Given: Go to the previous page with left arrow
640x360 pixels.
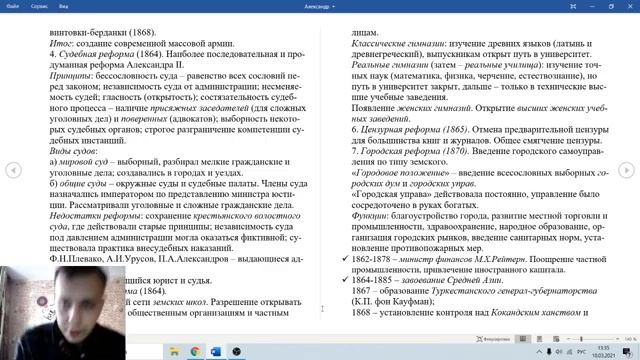Looking at the screenshot, I should pos(13,170).
